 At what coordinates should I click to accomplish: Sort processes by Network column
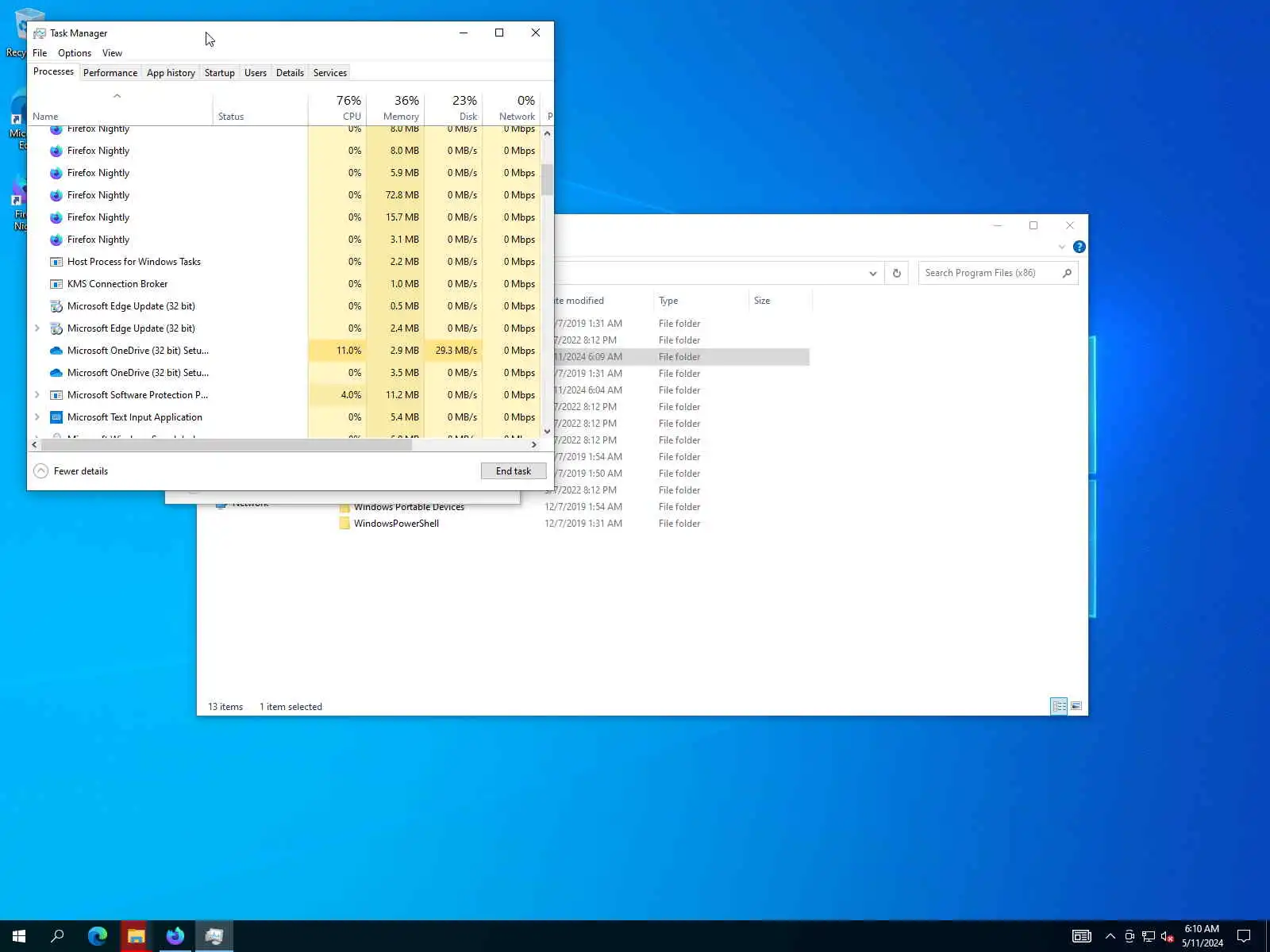point(511,108)
